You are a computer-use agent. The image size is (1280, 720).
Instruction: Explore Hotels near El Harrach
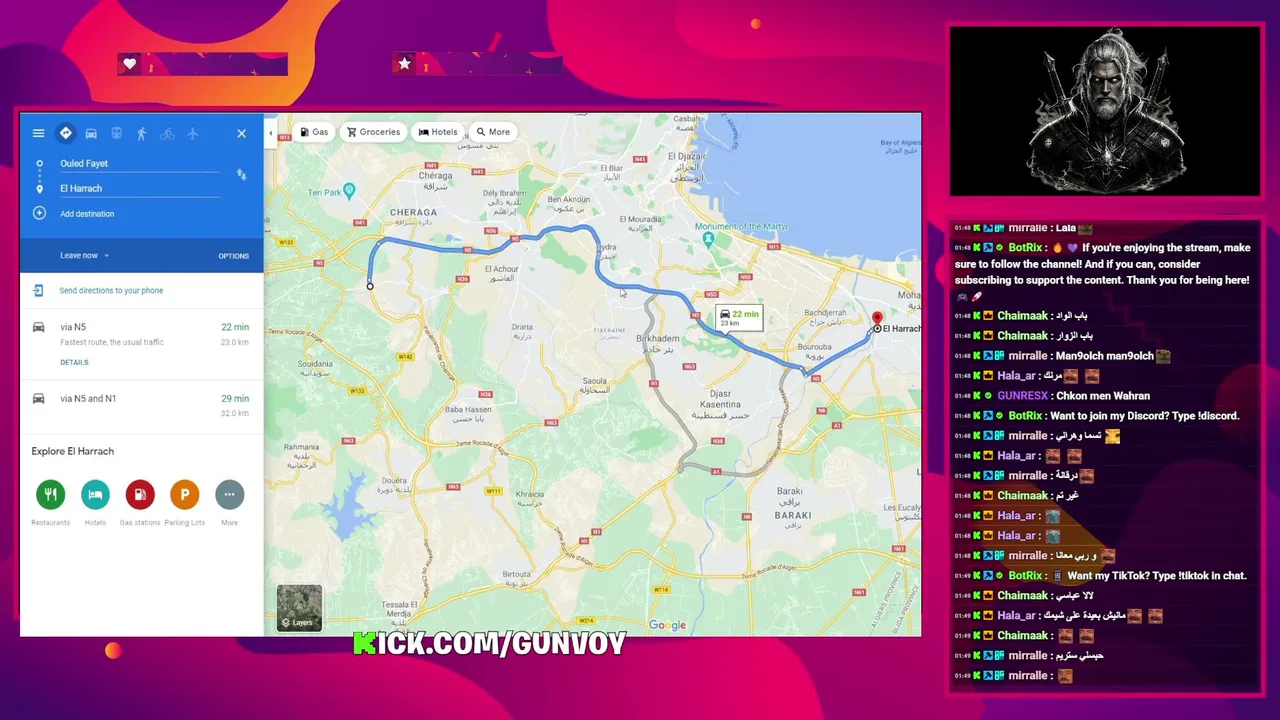pyautogui.click(x=95, y=494)
